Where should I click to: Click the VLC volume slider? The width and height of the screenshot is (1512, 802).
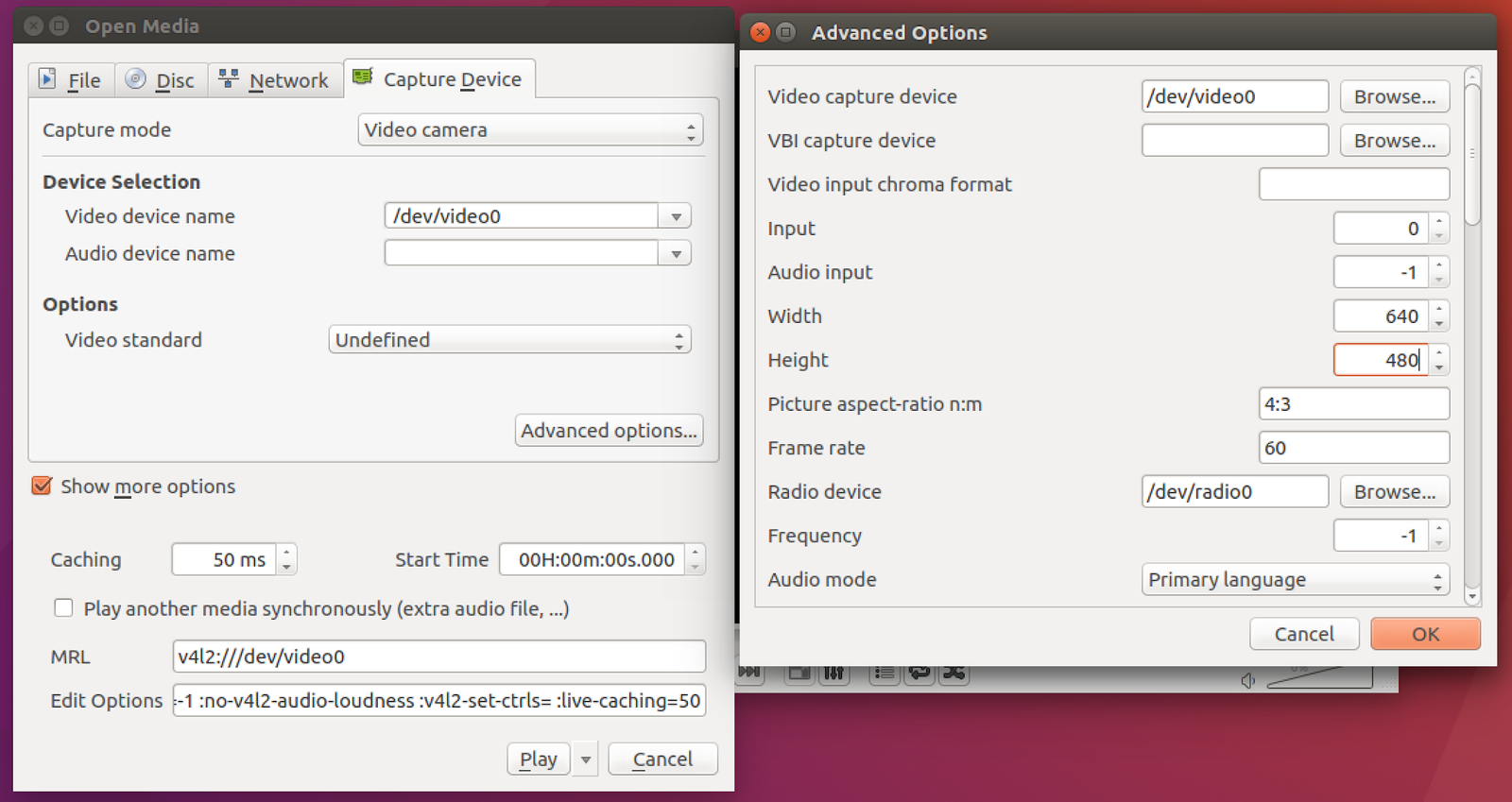pos(1323,677)
